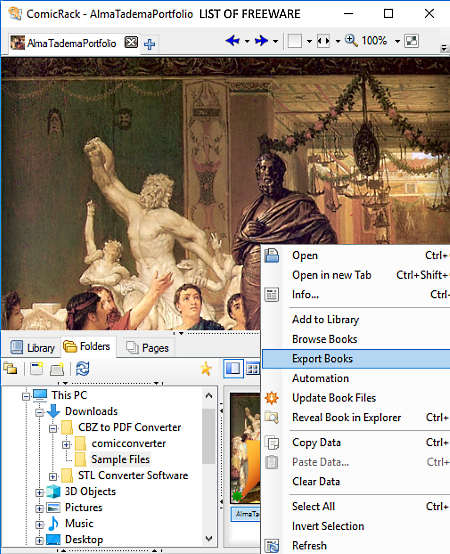This screenshot has width=450, height=554.
Task: Expand the Desktop node
Action: point(39,541)
